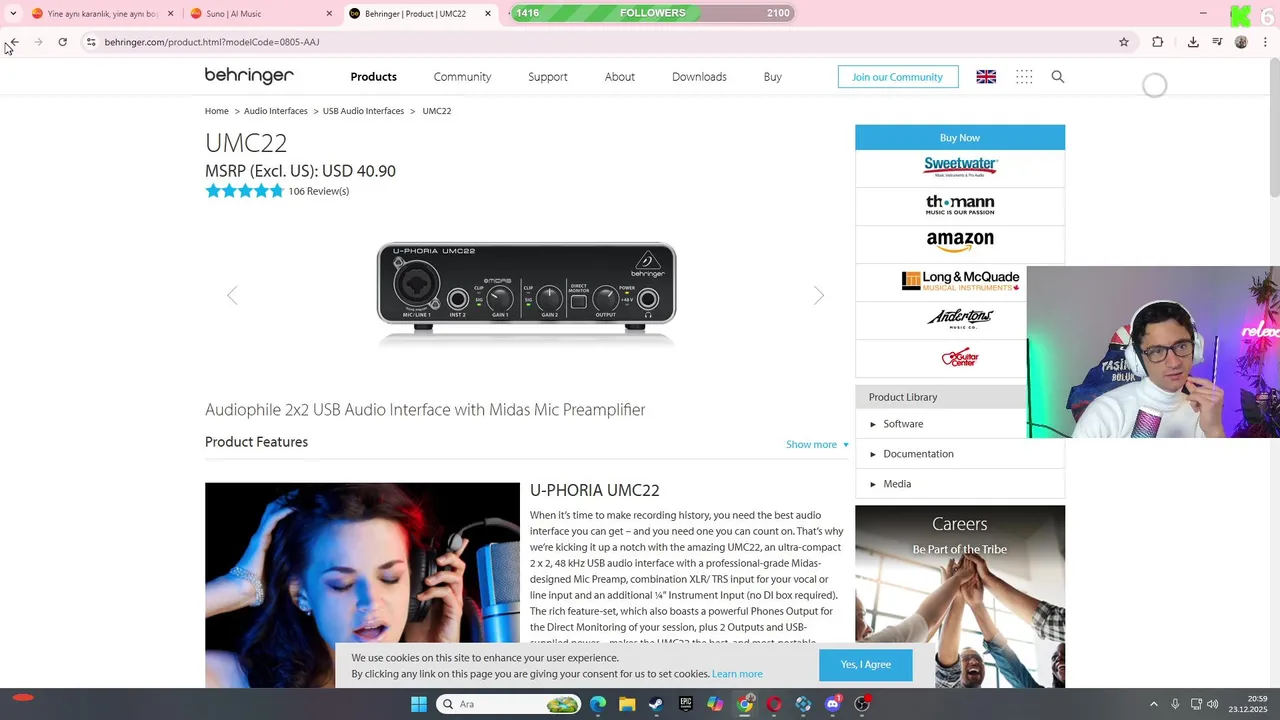This screenshot has width=1280, height=720.
Task: Open the brands grid icon
Action: (1024, 77)
